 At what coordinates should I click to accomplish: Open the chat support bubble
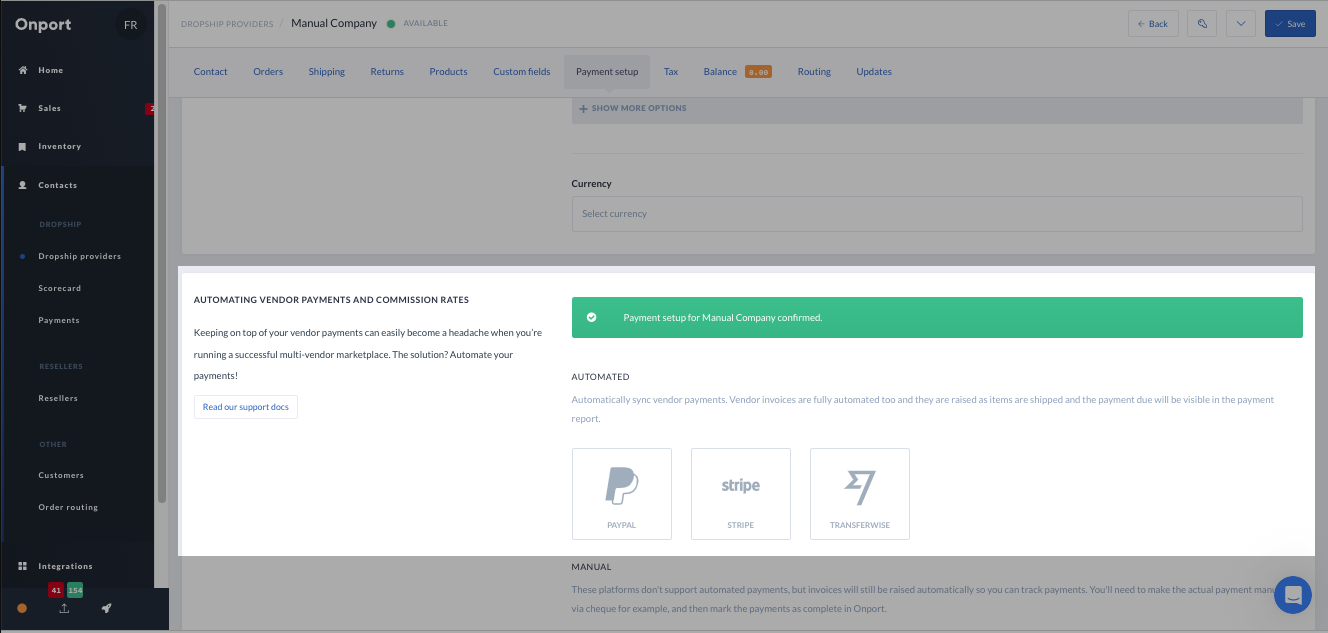pyautogui.click(x=1293, y=596)
